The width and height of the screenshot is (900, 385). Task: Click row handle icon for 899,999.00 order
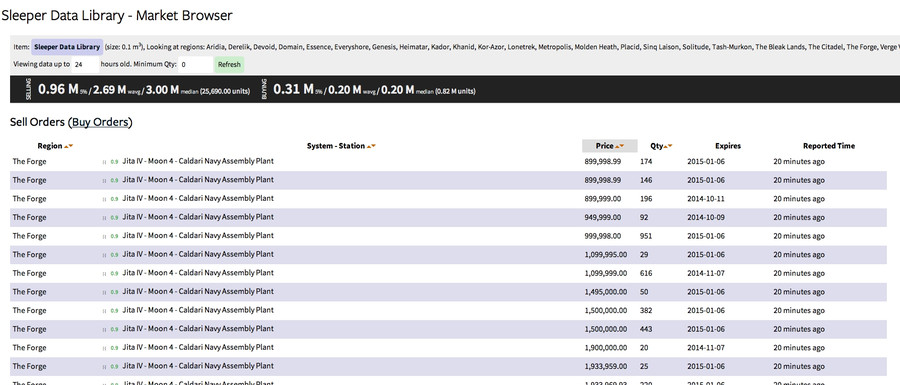(104, 199)
